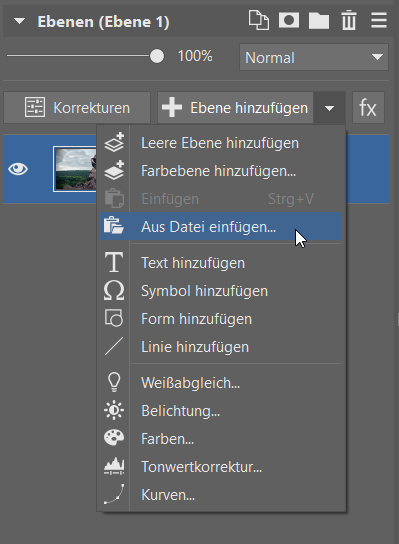Image resolution: width=399 pixels, height=544 pixels.
Task: Collapse the Ebenen panel triangle
Action: [x=19, y=22]
